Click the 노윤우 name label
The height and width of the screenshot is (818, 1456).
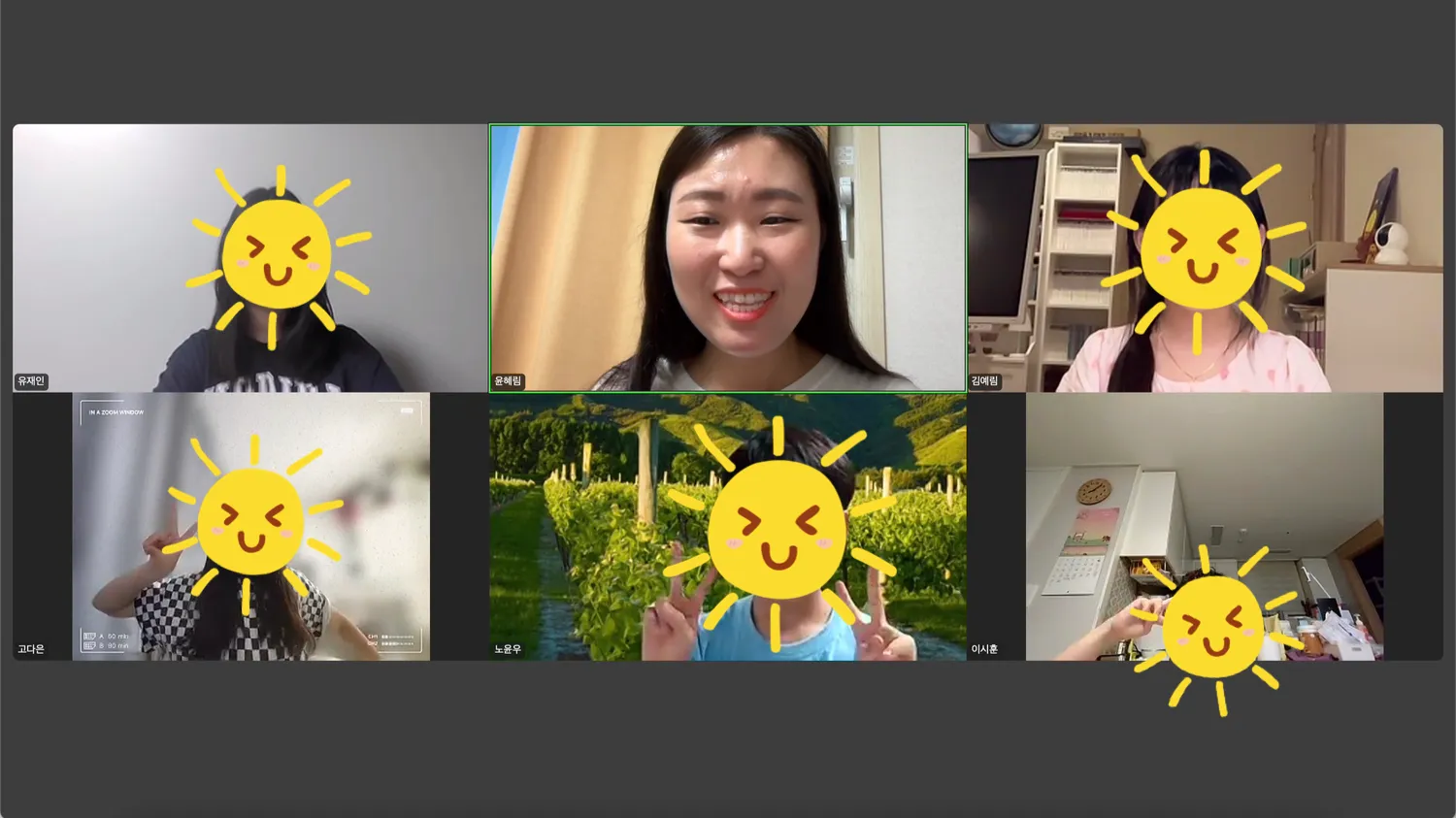[508, 649]
